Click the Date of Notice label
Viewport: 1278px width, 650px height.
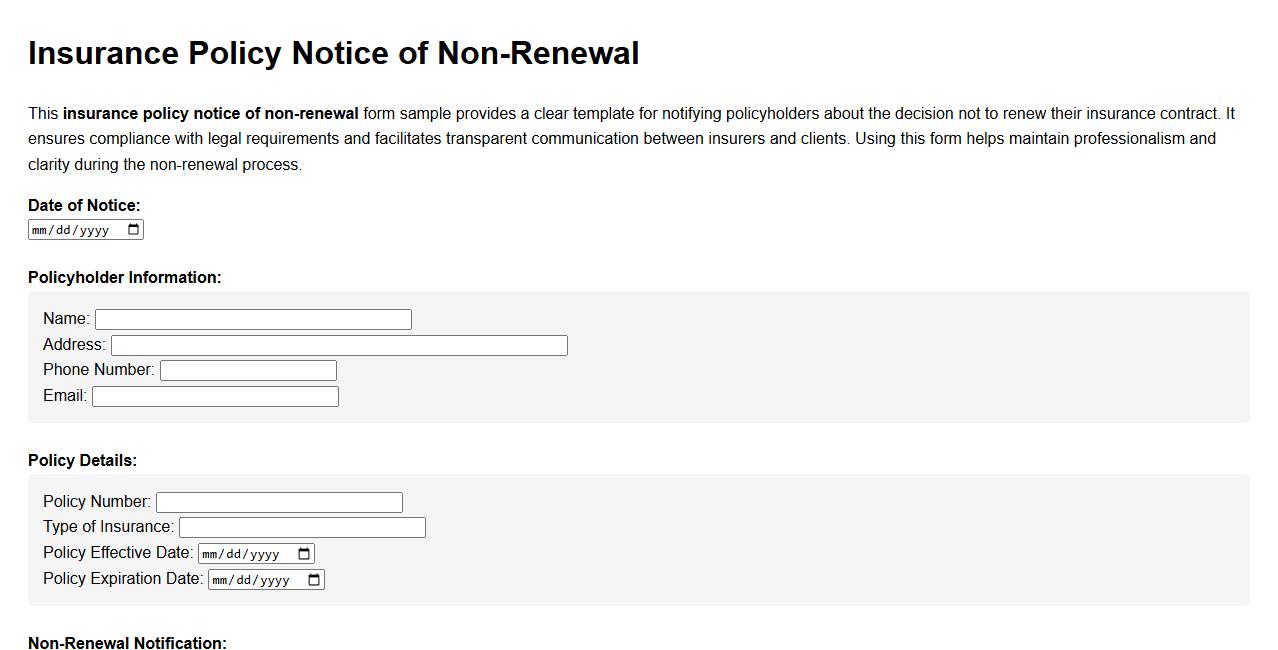tap(84, 205)
